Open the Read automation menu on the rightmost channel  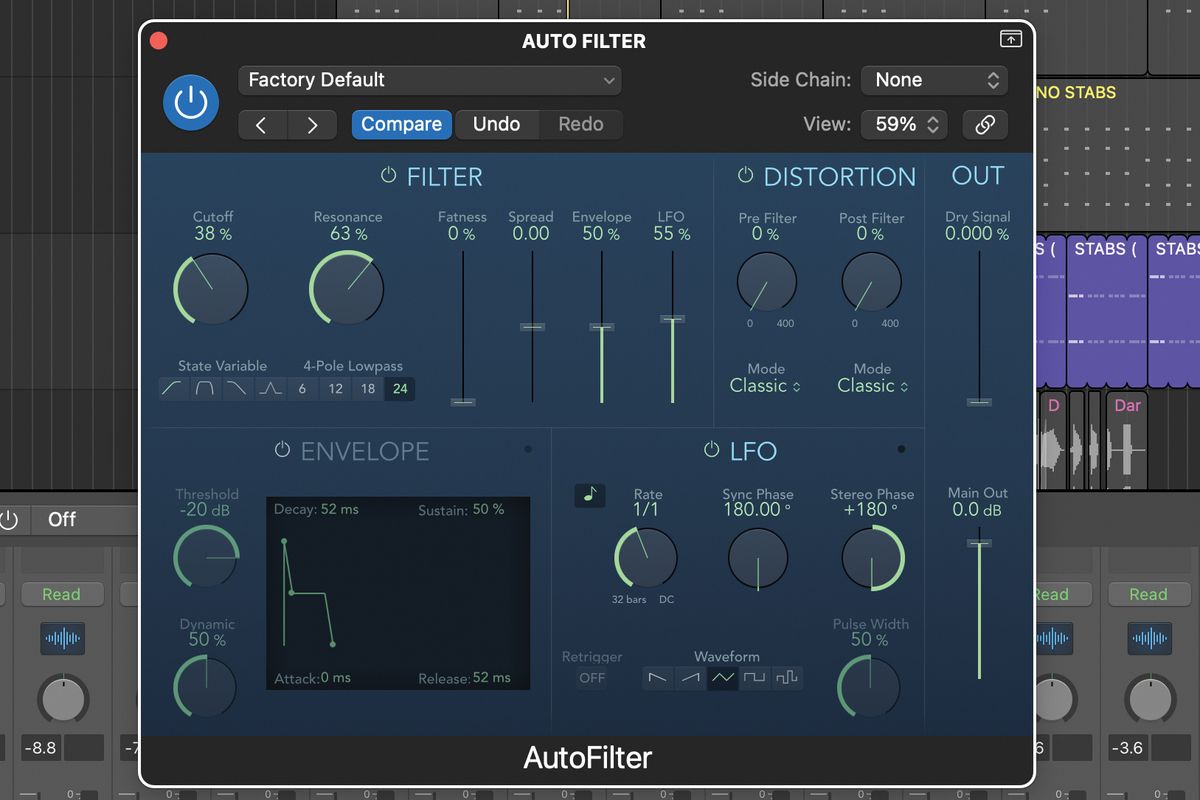(1148, 594)
